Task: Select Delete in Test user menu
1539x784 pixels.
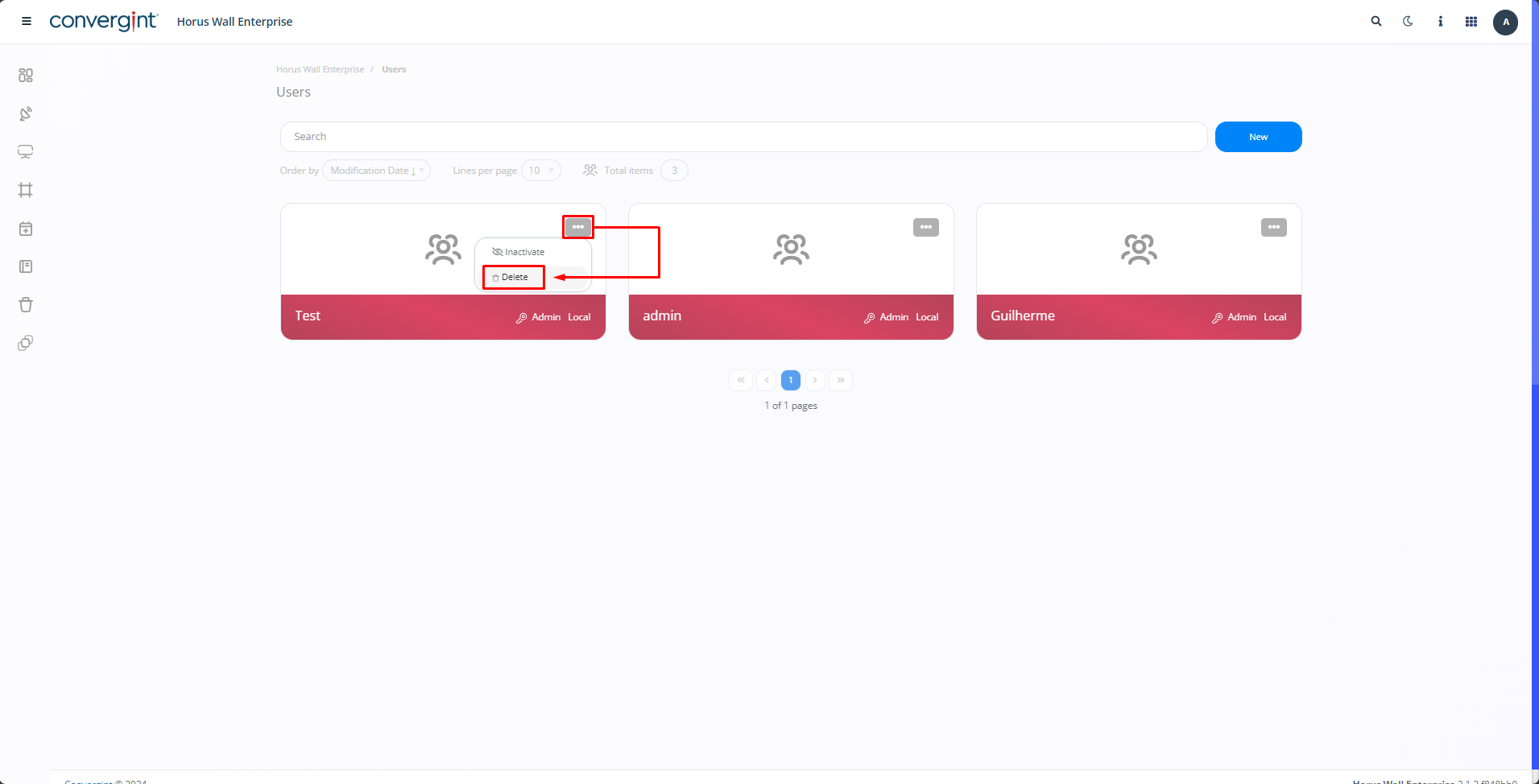Action: 514,277
